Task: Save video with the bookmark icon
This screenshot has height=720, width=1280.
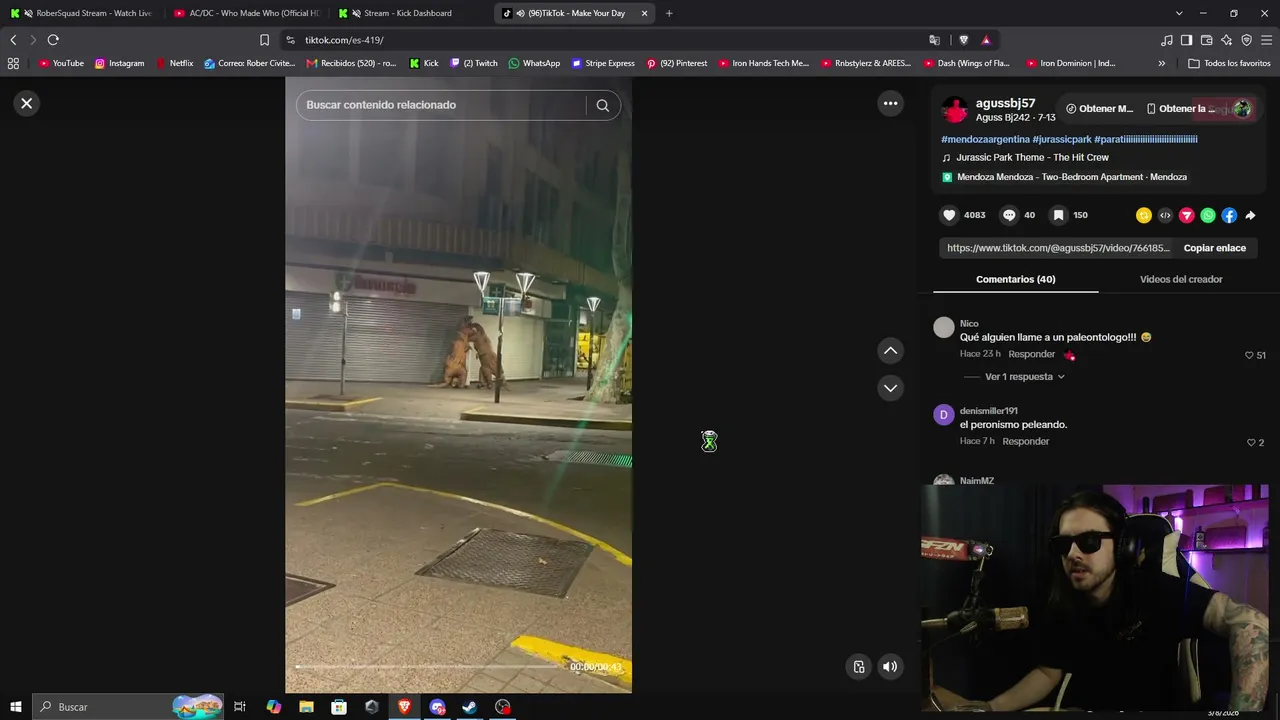Action: tap(1058, 215)
